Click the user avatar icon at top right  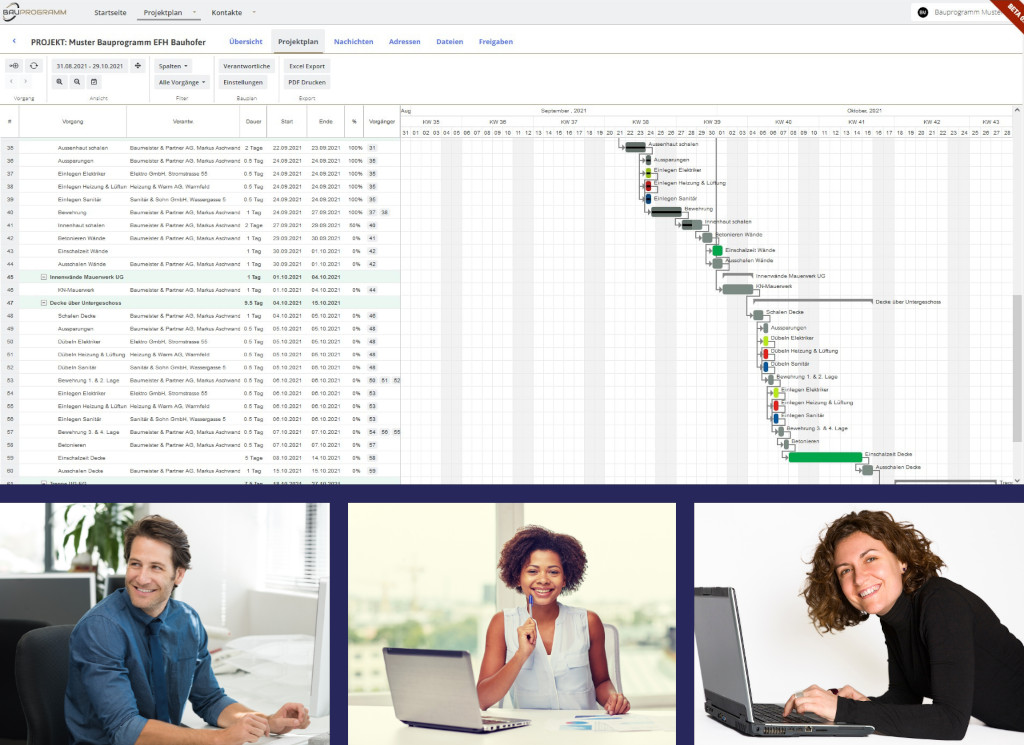(923, 13)
